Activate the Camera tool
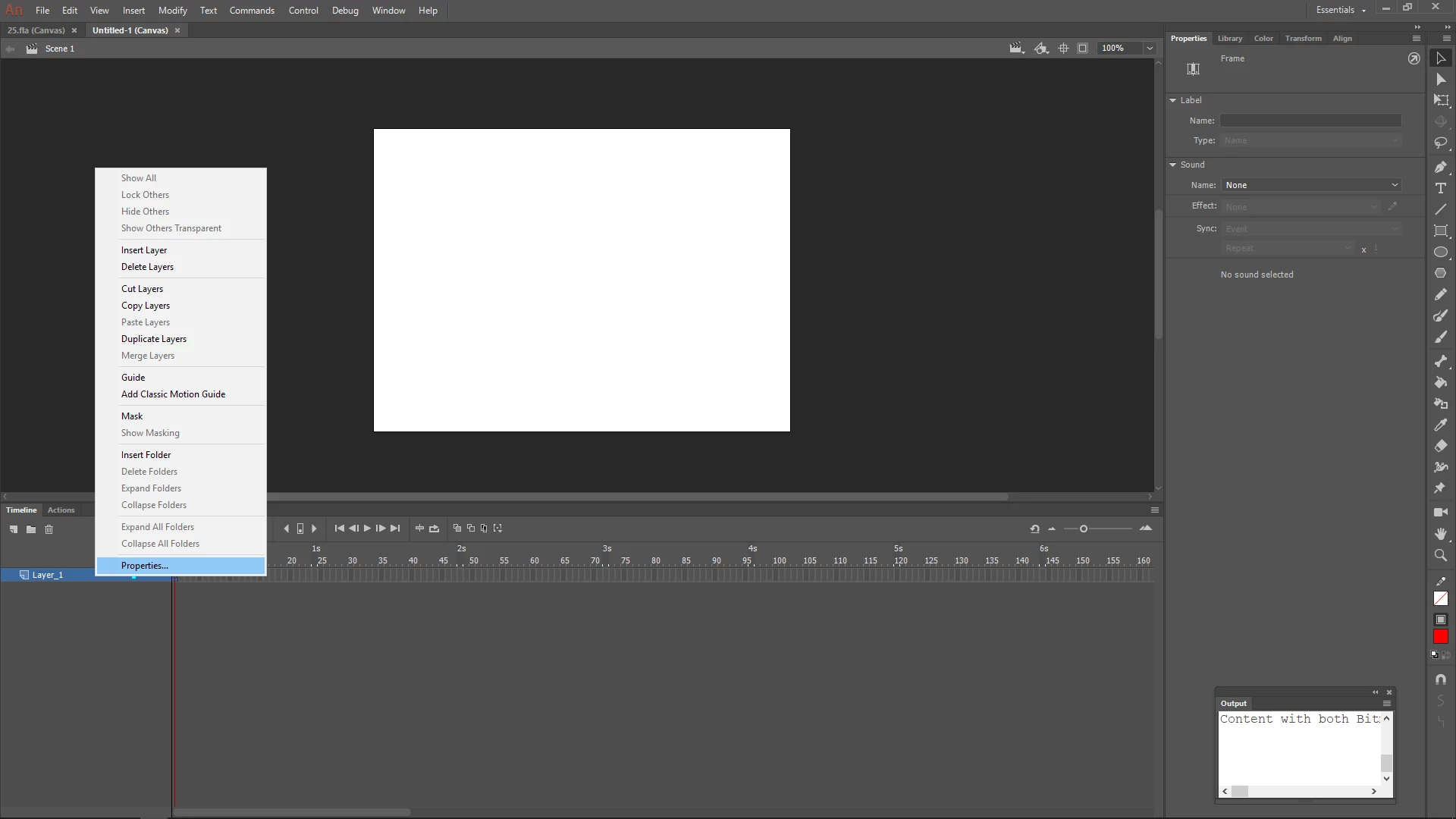 pos(1441,512)
